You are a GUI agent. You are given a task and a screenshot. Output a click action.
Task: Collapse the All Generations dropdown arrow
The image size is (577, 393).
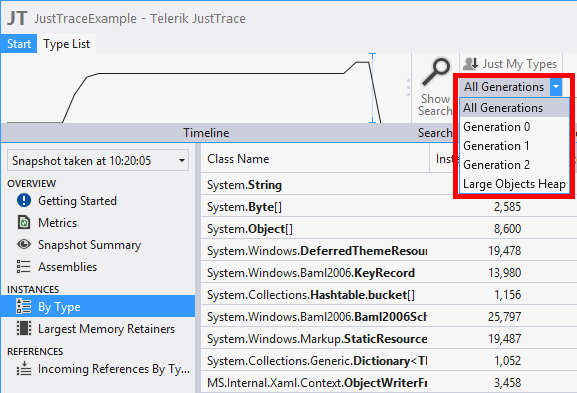click(556, 87)
